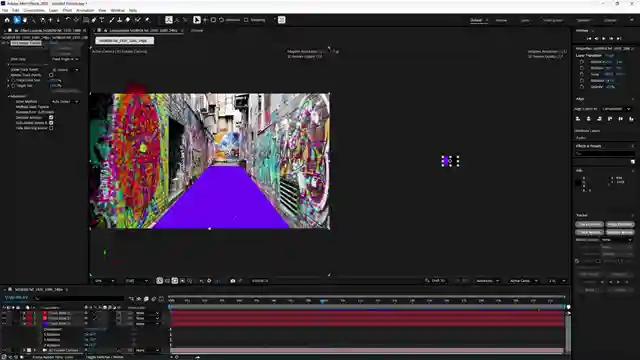The height and width of the screenshot is (360, 640).
Task: Toggle Track Point Size stopwatch
Action: click(x=13, y=80)
